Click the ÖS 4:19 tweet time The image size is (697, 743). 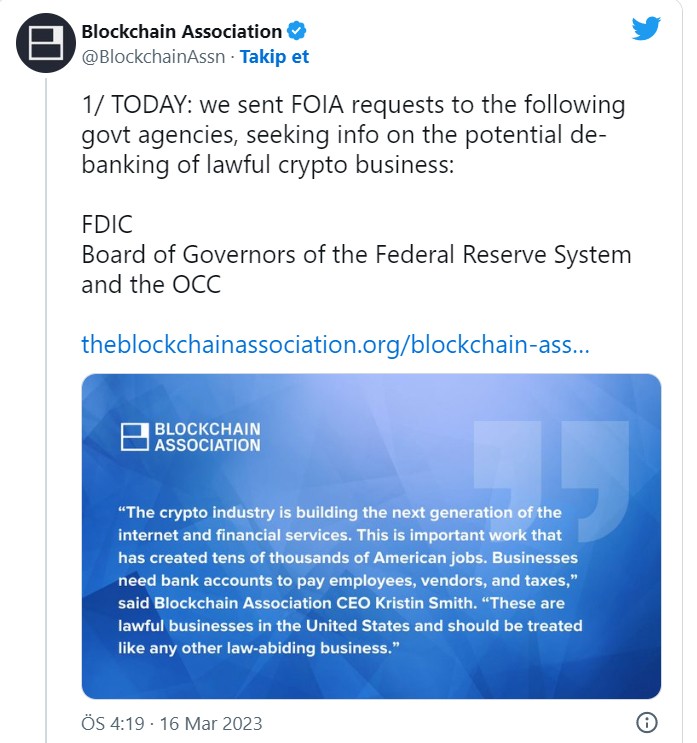113,723
